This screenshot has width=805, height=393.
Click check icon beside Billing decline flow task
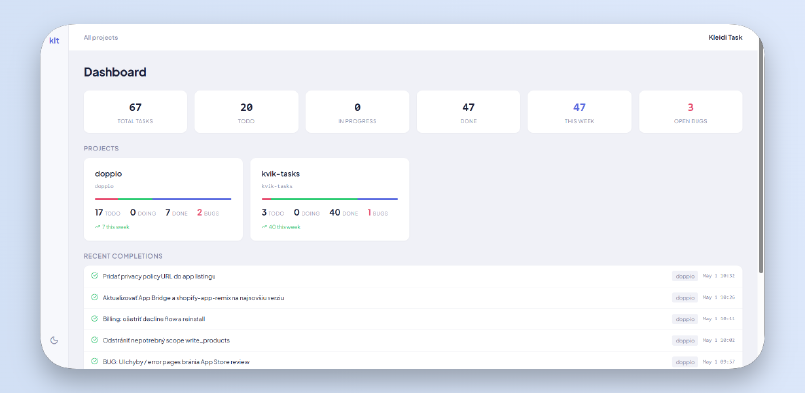tap(94, 319)
